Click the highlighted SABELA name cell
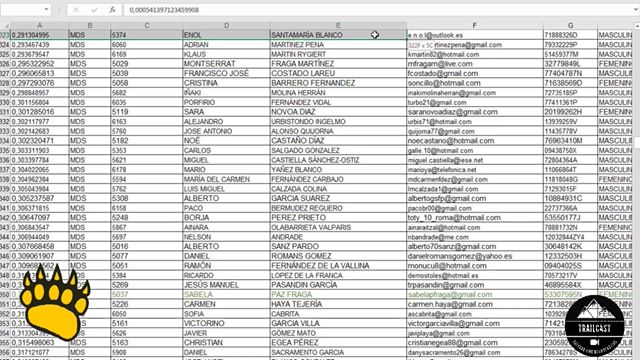 226,294
